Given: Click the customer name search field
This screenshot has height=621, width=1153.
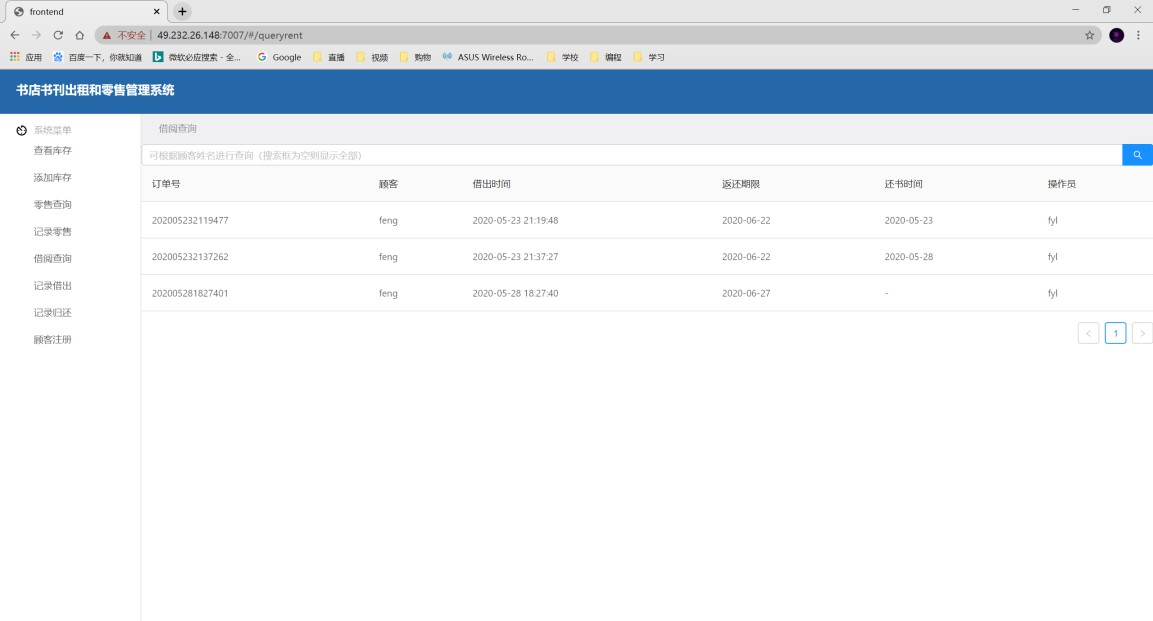Looking at the screenshot, I should pos(632,155).
